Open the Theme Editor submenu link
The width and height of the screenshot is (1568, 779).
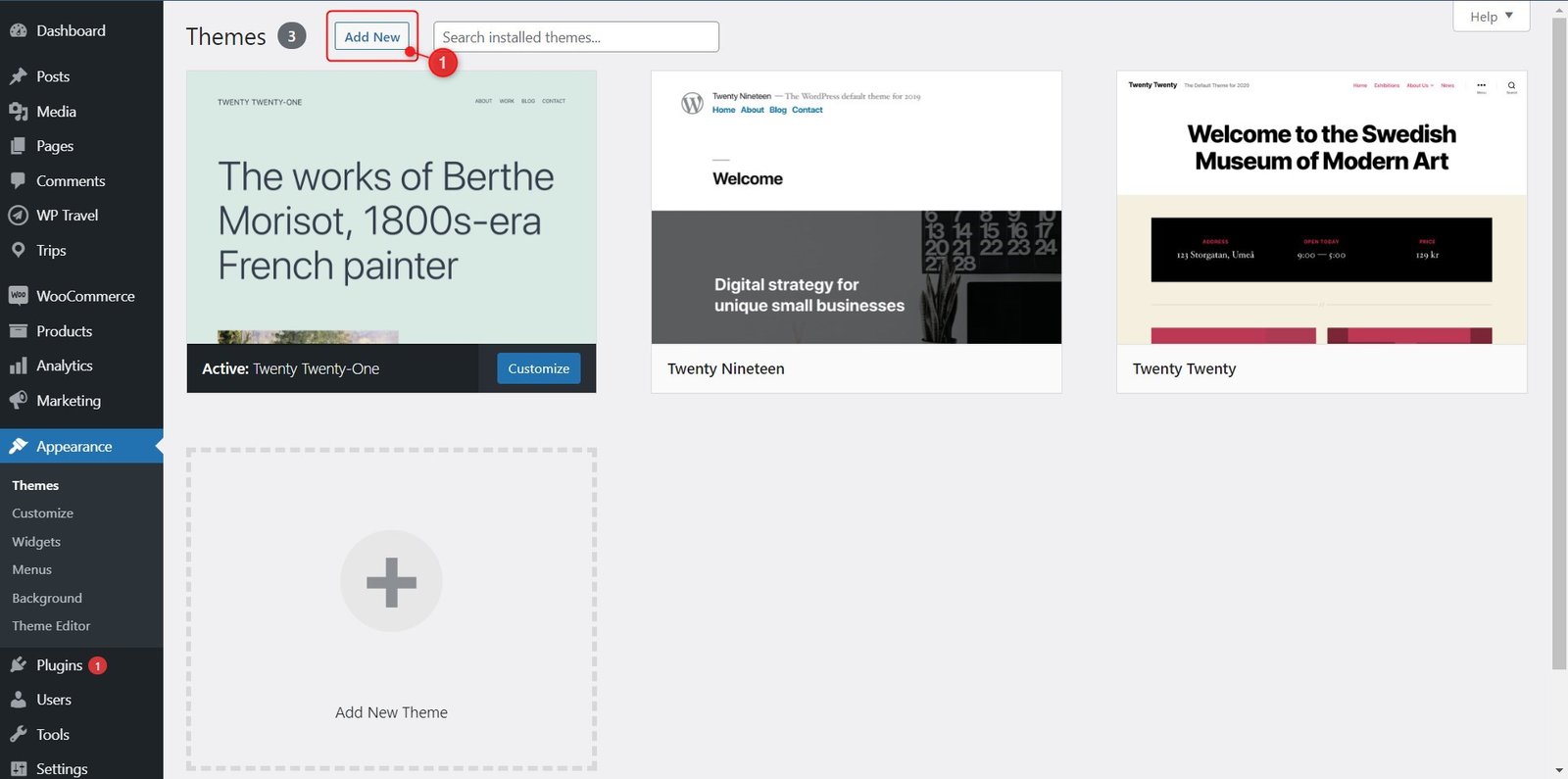pos(51,626)
